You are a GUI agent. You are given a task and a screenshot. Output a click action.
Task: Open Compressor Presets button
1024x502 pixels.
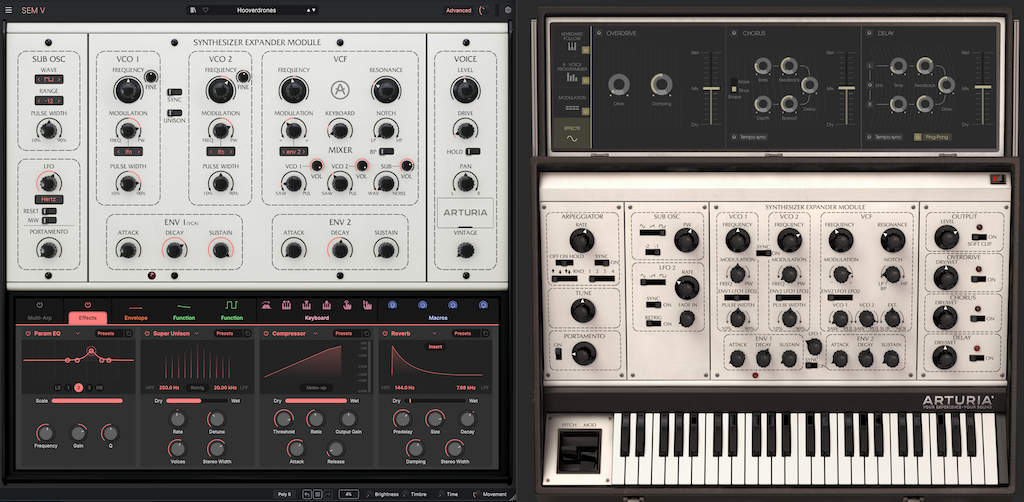coord(344,333)
